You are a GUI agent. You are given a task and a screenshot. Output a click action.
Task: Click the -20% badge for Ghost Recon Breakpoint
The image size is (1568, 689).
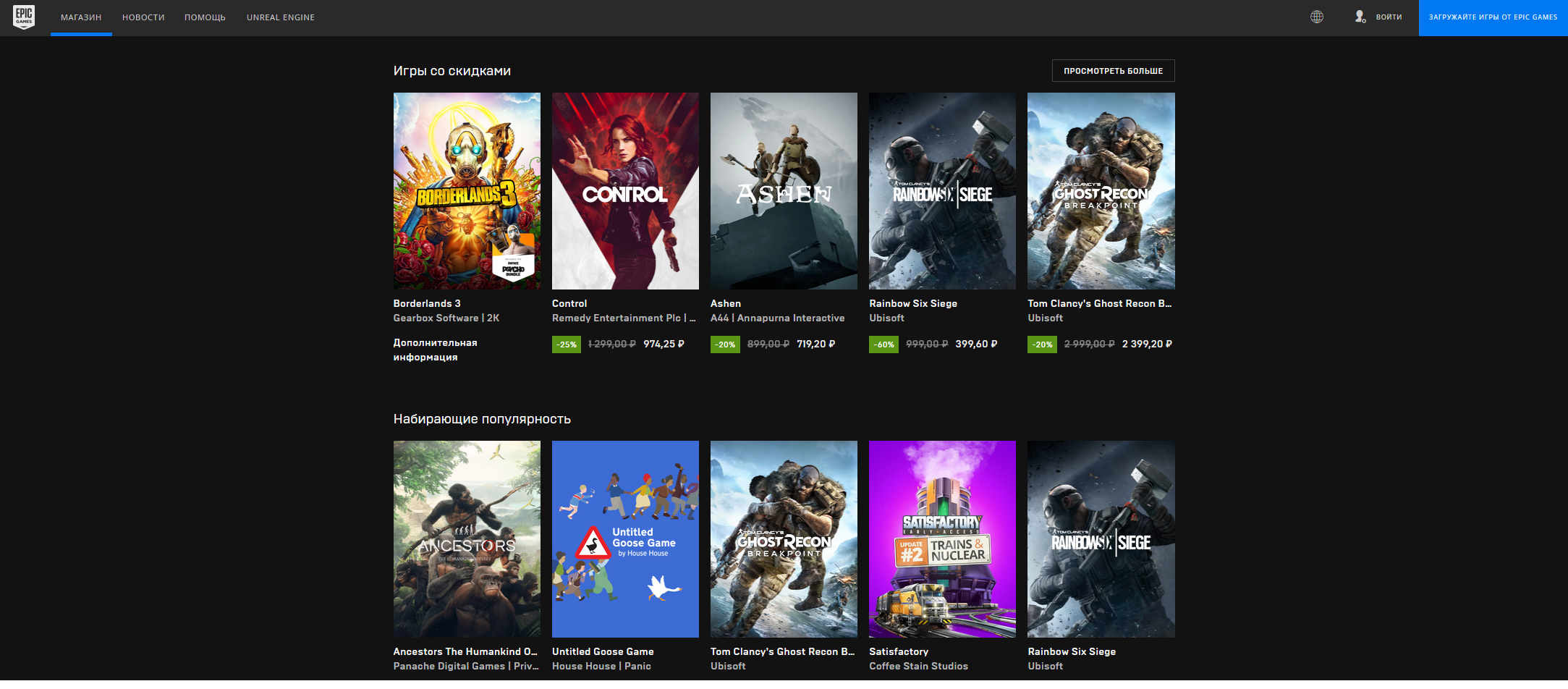[1042, 344]
